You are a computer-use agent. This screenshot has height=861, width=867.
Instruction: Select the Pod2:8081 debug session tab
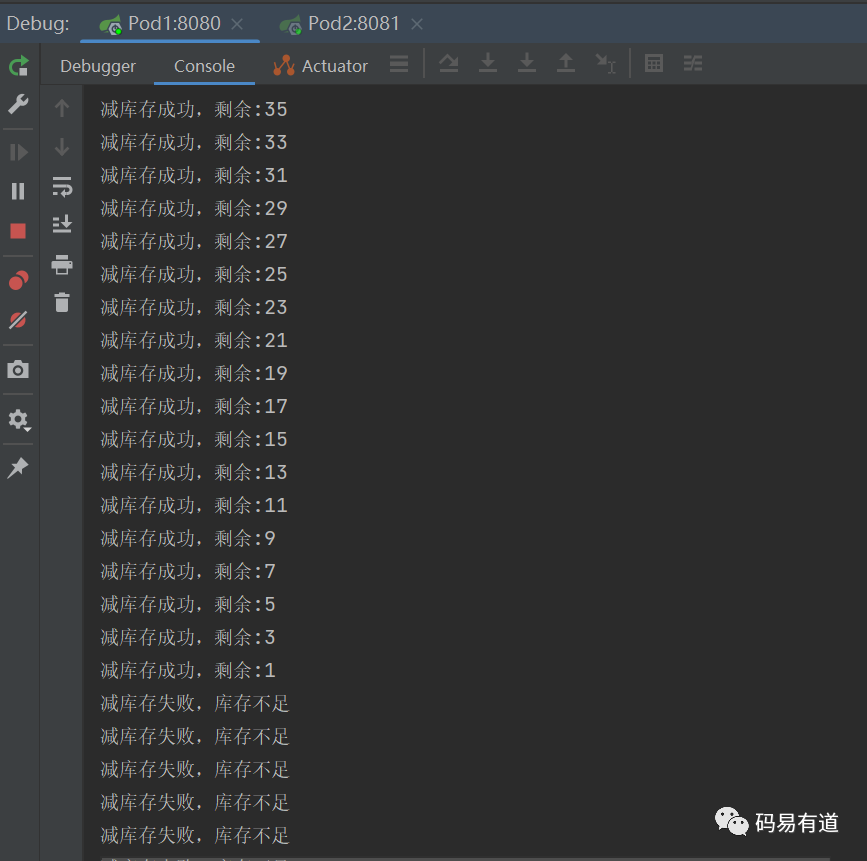(351, 23)
